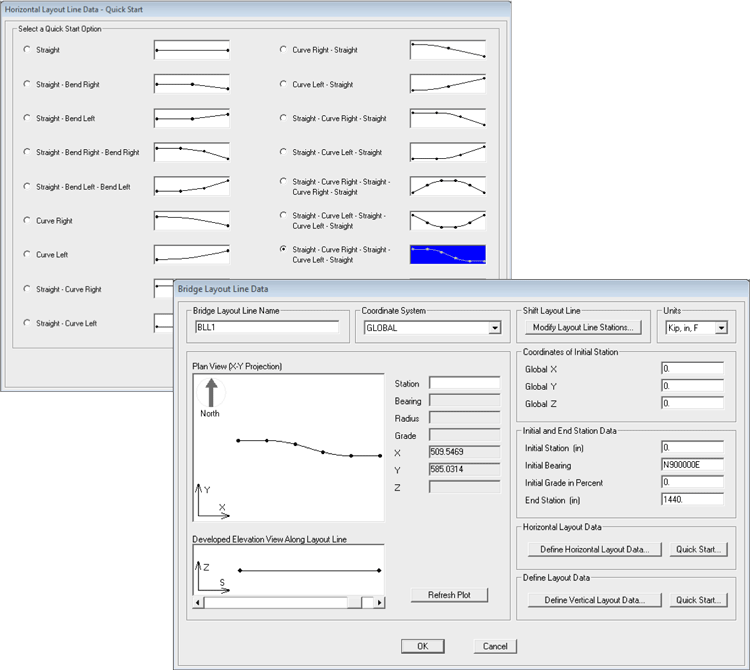Screen dimensions: 750x670
Task: Click the North arrow icon in Plan View
Action: pos(210,392)
